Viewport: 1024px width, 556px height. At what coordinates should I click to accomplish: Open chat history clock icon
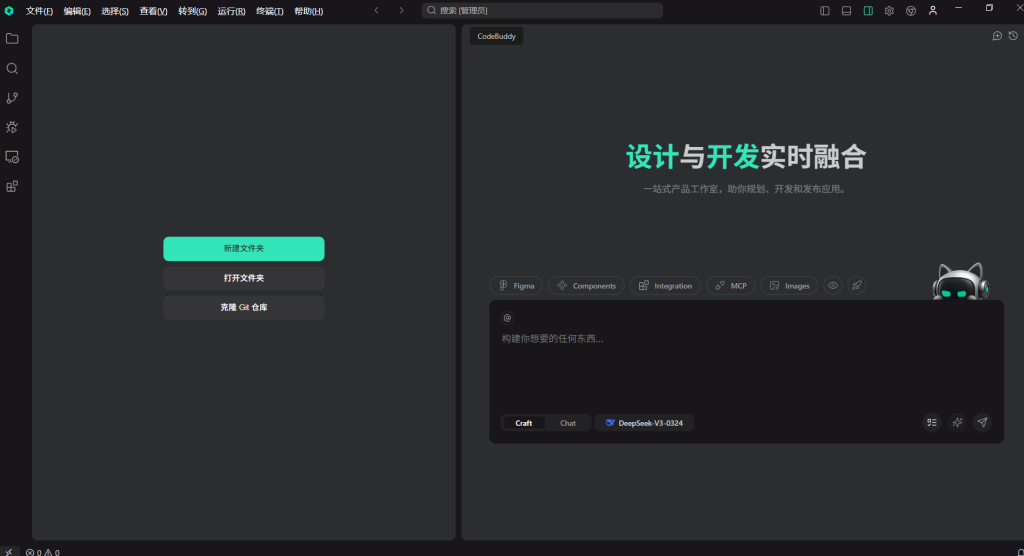[1012, 36]
